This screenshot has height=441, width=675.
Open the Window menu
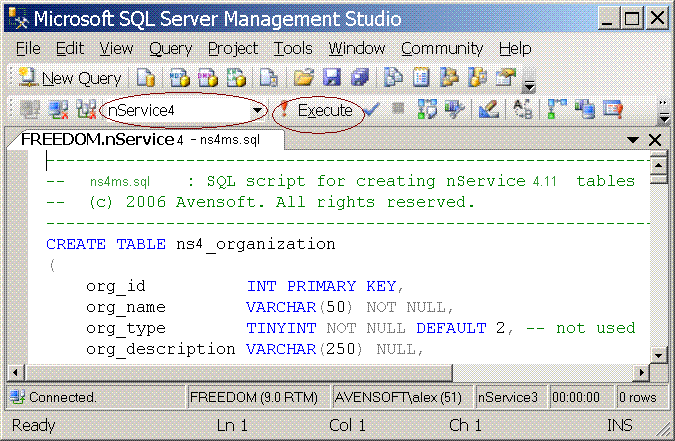356,48
